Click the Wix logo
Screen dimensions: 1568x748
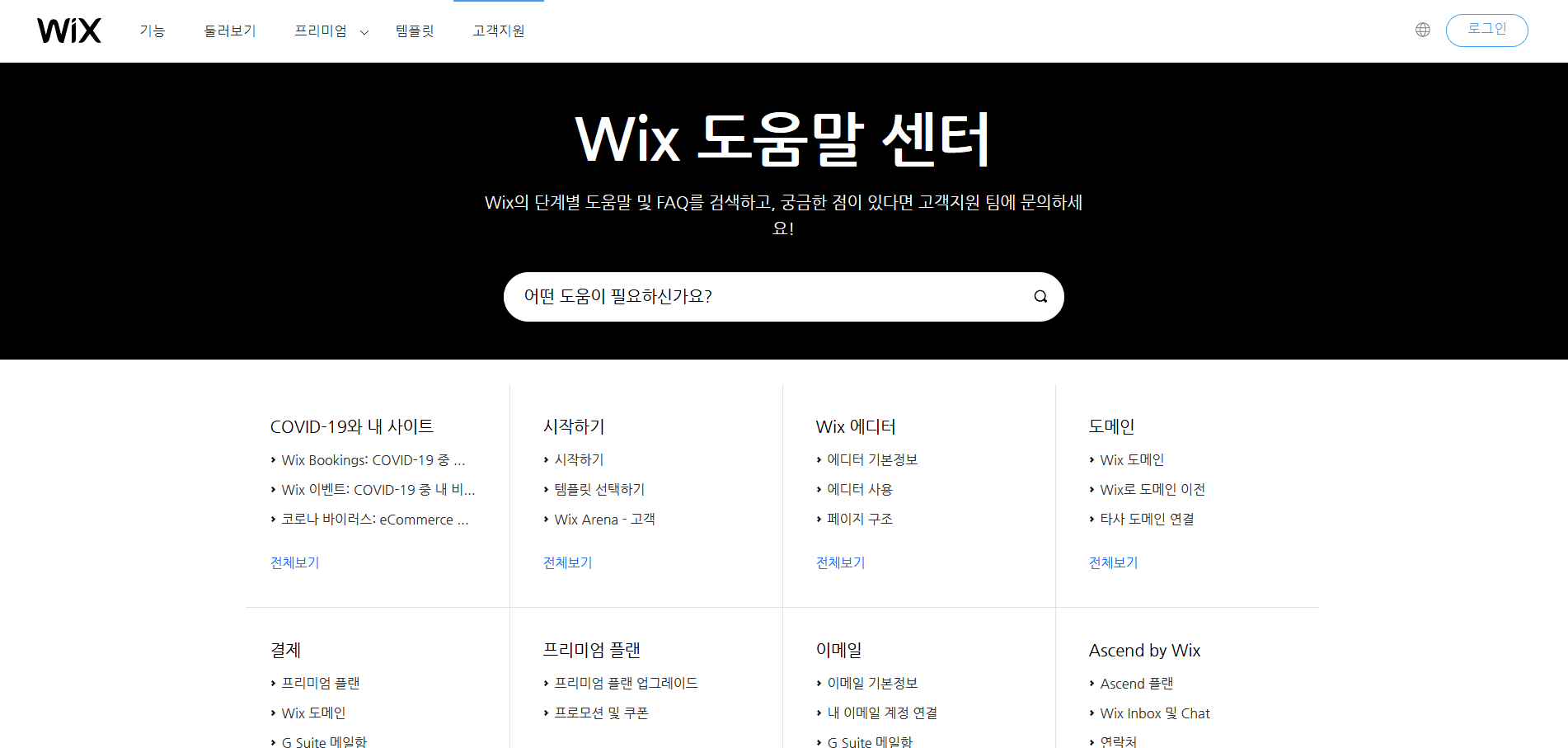(x=69, y=31)
